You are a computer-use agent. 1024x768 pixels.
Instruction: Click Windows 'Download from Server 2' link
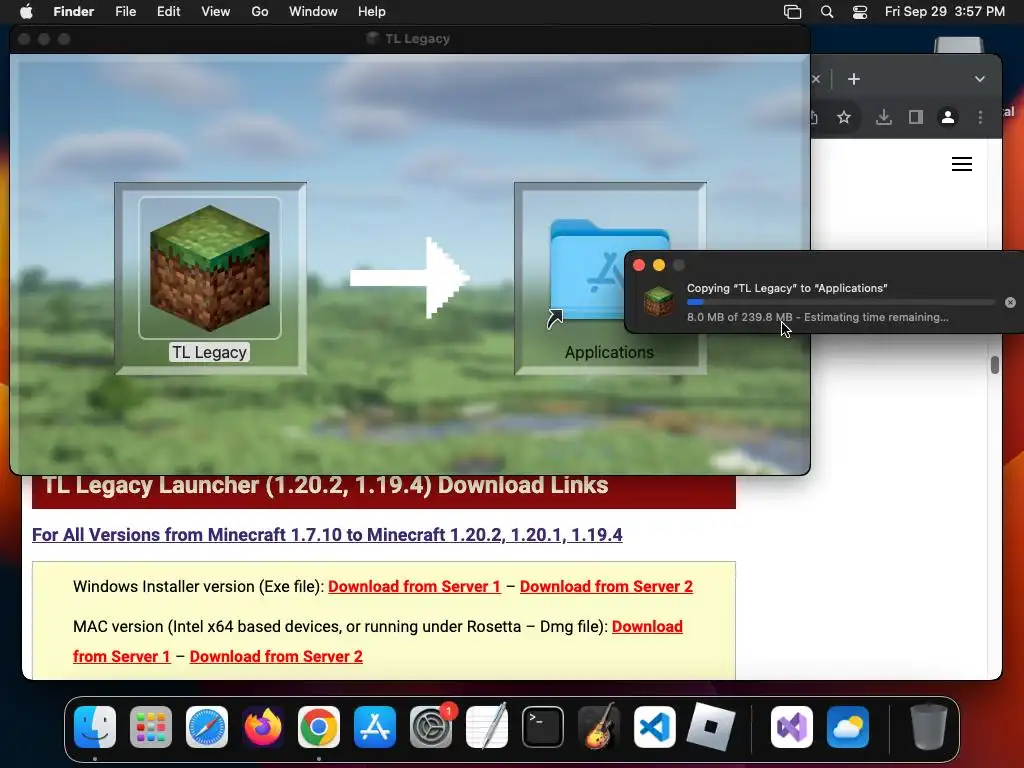click(606, 586)
